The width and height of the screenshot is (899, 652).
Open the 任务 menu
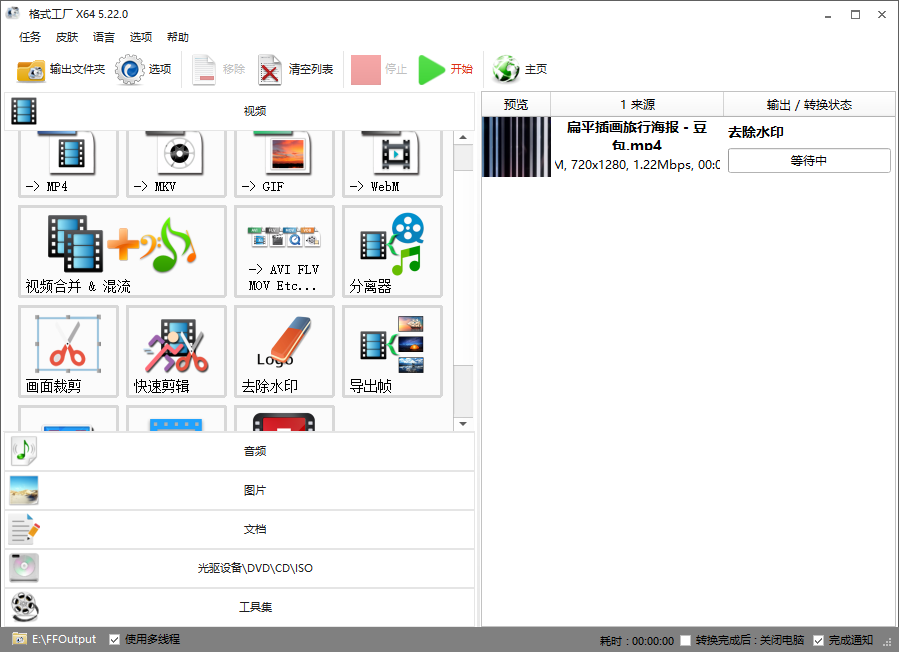click(30, 37)
